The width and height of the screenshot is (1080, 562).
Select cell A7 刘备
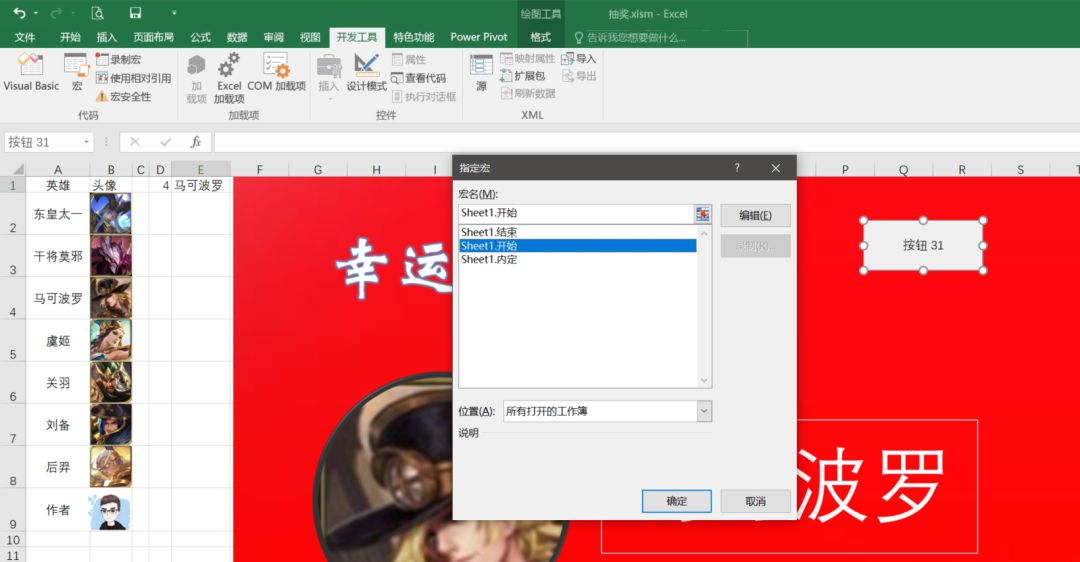pos(58,425)
